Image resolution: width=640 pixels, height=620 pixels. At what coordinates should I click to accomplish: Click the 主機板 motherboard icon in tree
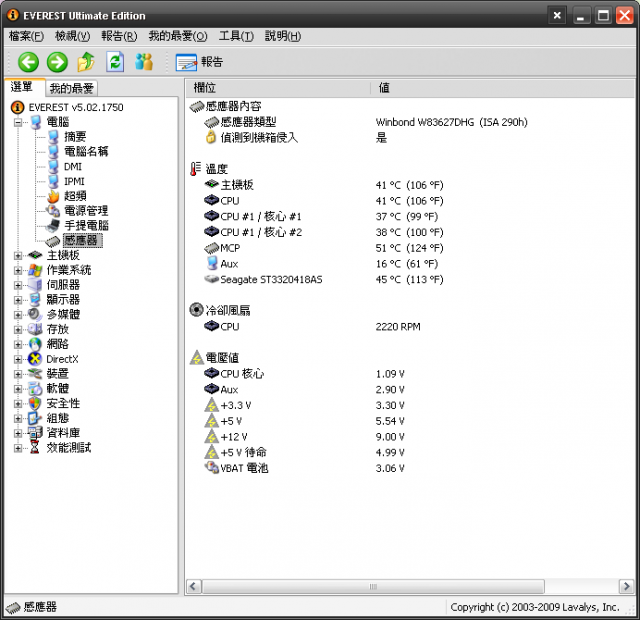point(35,255)
